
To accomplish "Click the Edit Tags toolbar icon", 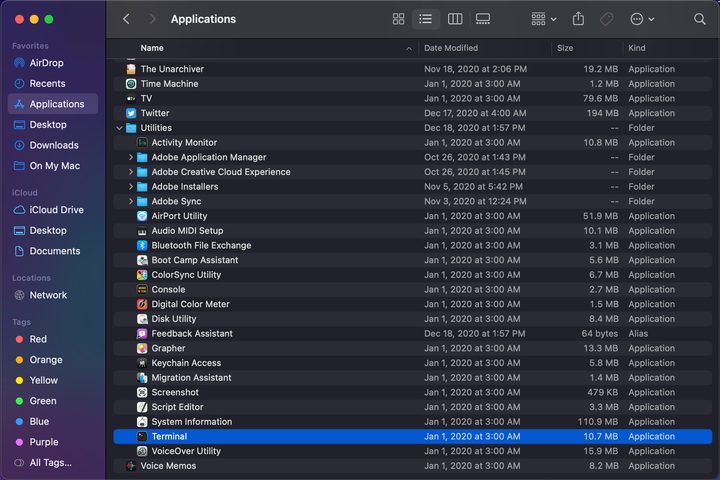I will 607,19.
